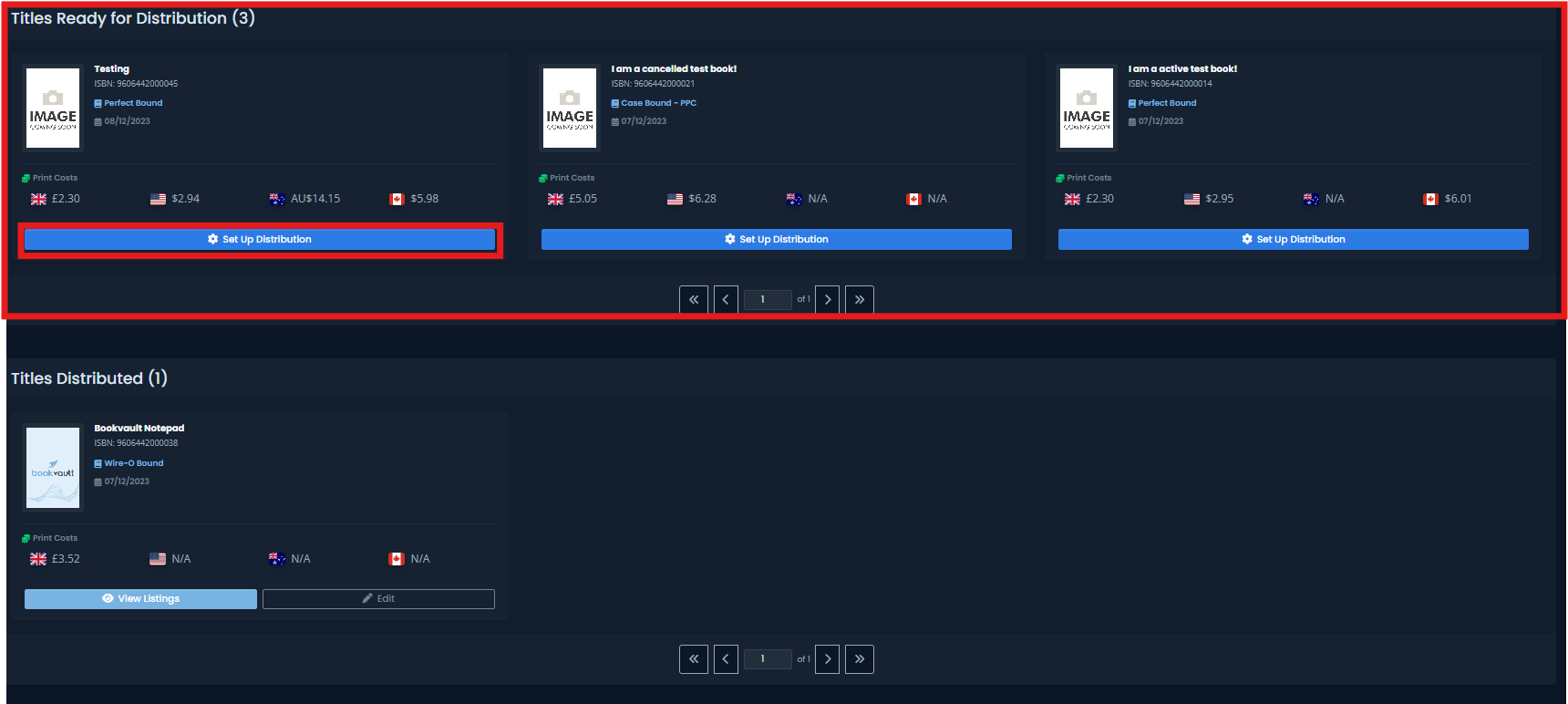The image size is (1568, 704).
Task: Click page number field in Titles Distributed
Action: click(767, 658)
